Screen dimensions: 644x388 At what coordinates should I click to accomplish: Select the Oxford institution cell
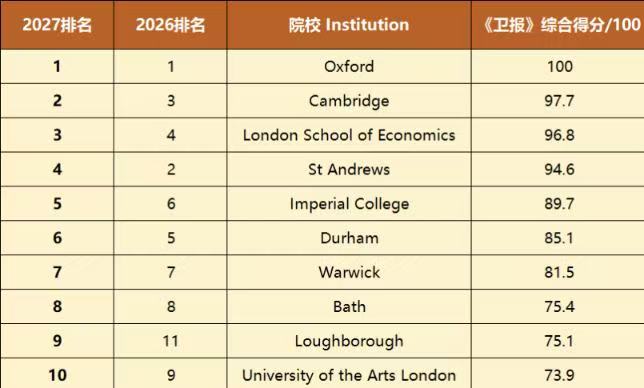click(349, 67)
